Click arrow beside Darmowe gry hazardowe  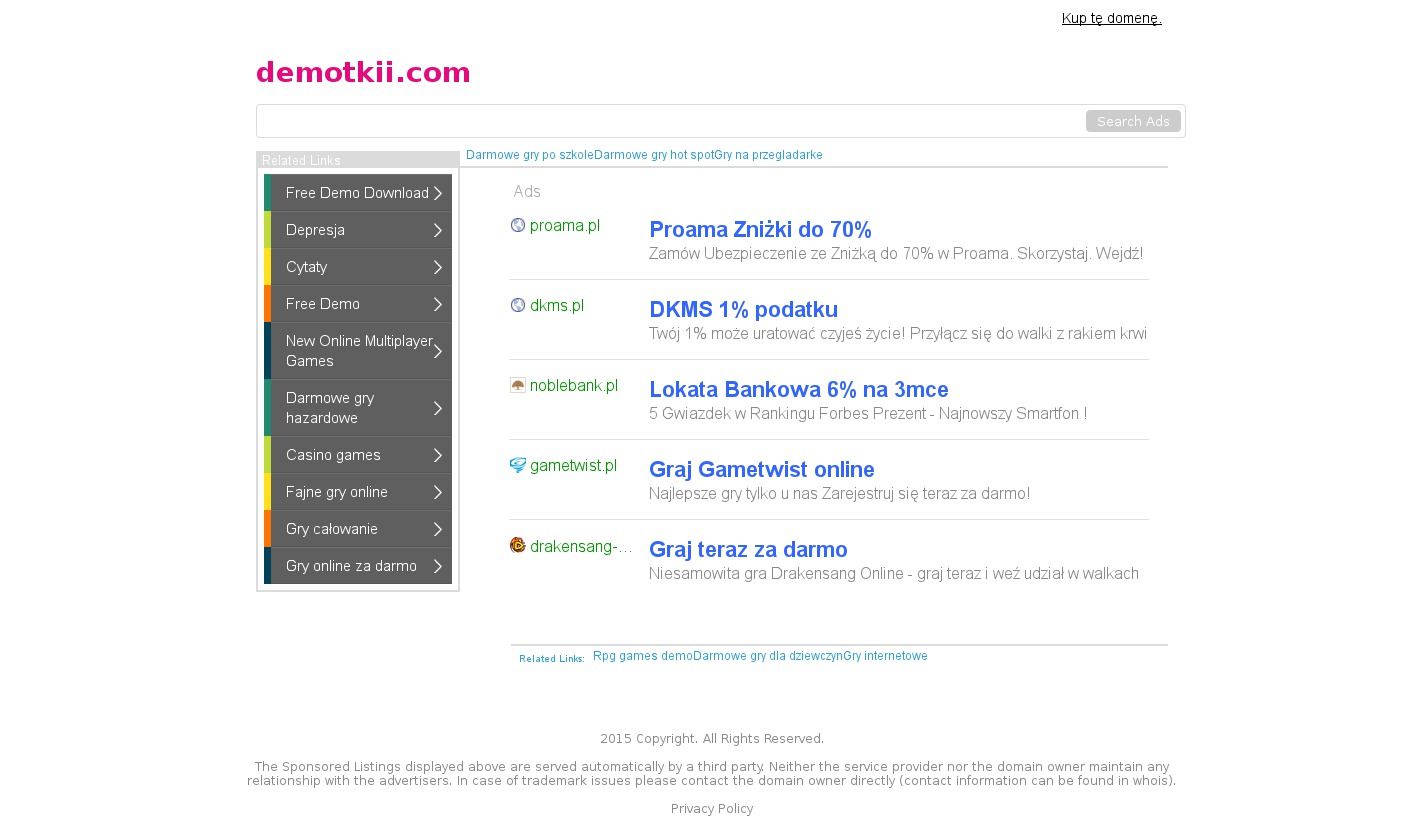coord(438,408)
